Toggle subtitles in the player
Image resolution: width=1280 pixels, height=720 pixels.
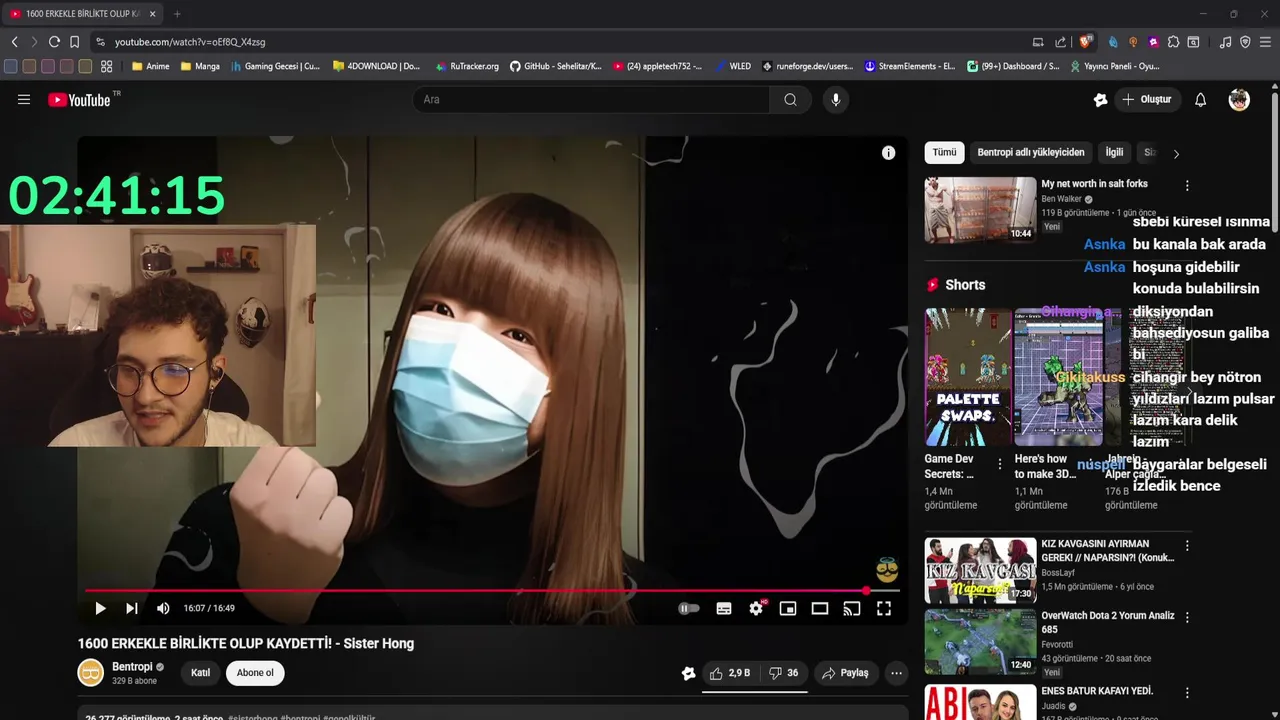(724, 608)
